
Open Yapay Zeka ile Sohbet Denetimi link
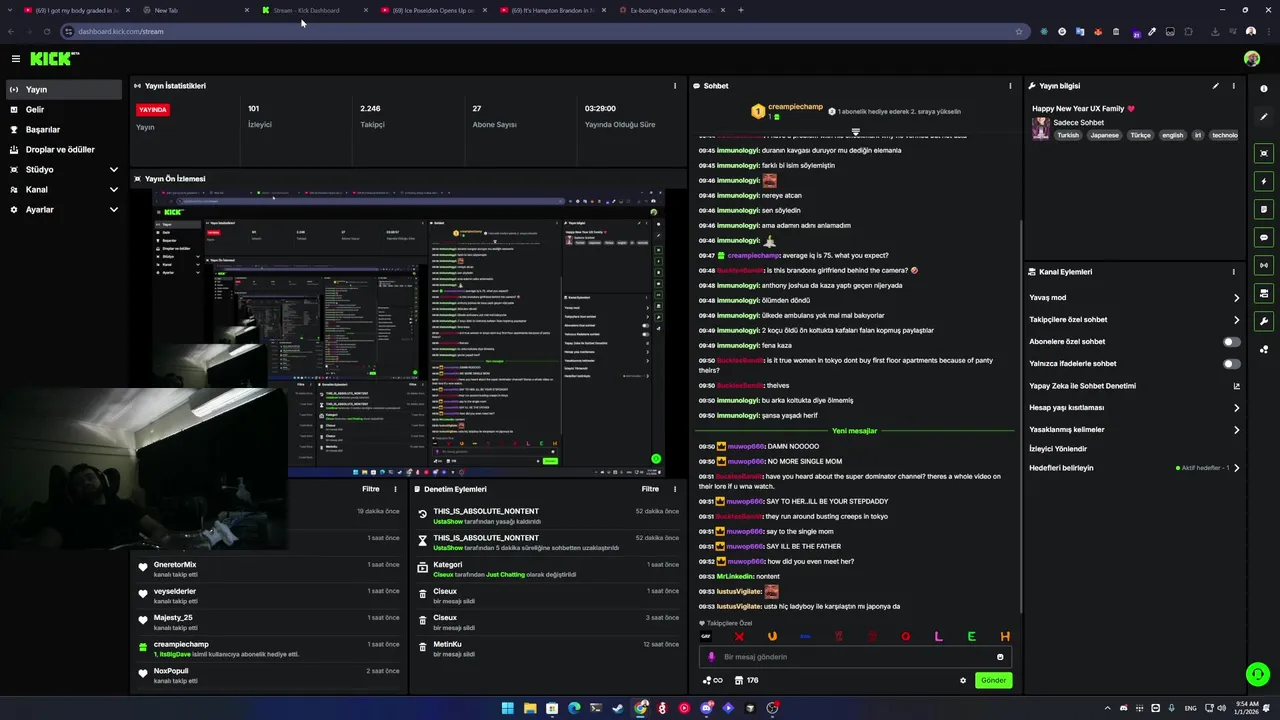coord(1134,386)
